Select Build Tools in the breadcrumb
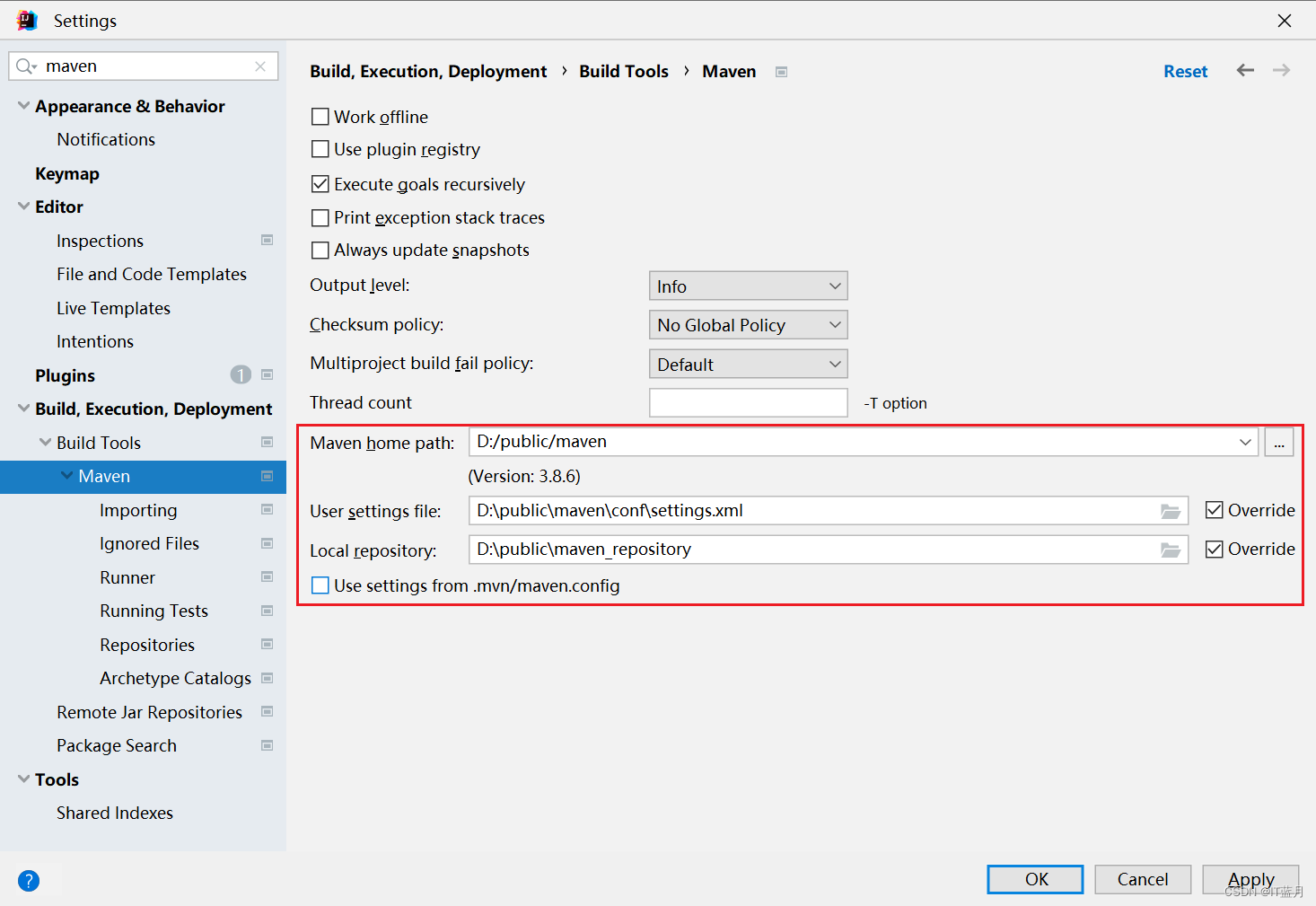Viewport: 1316px width, 906px height. click(624, 71)
